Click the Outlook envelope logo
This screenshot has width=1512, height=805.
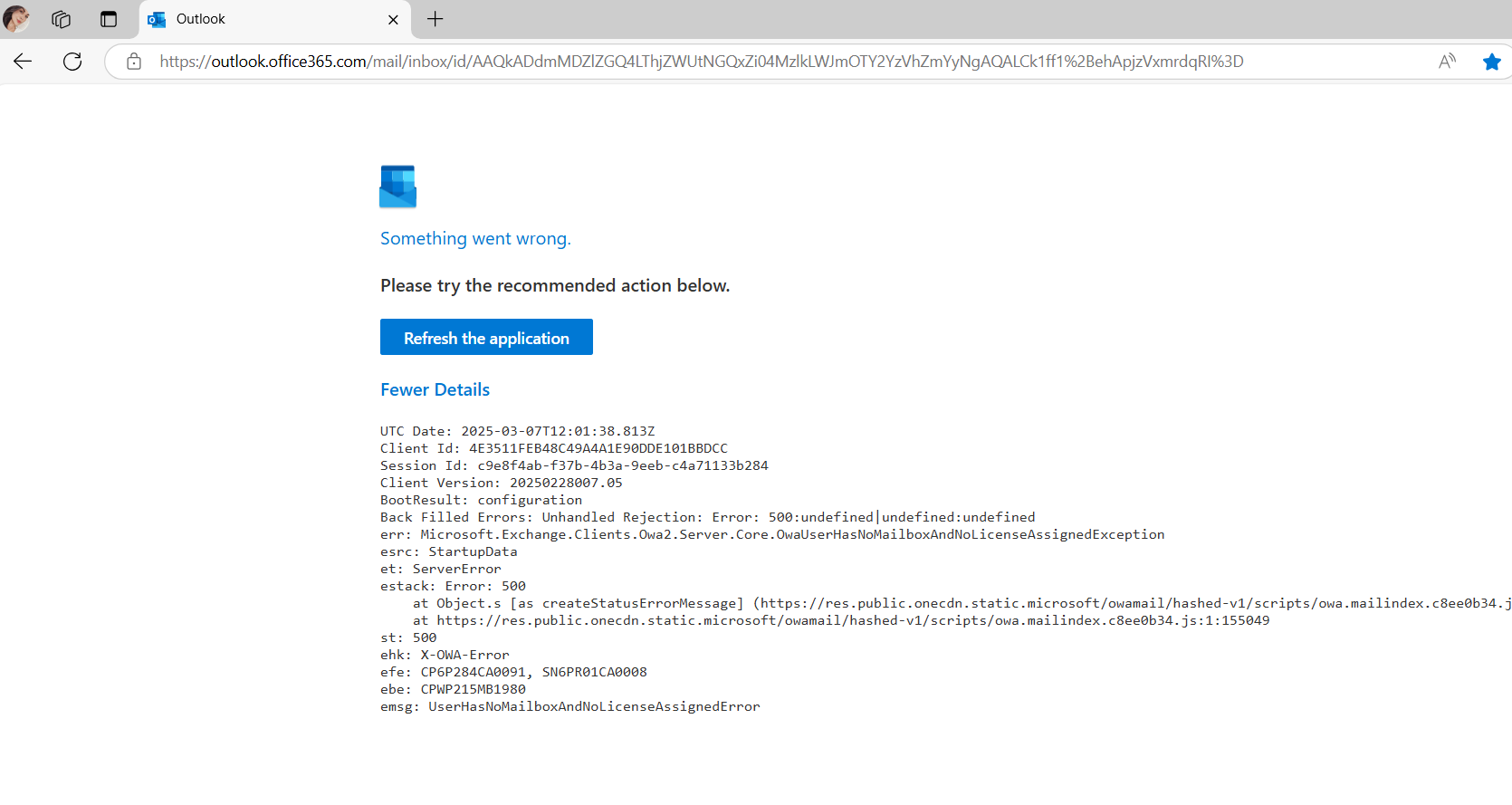click(397, 187)
